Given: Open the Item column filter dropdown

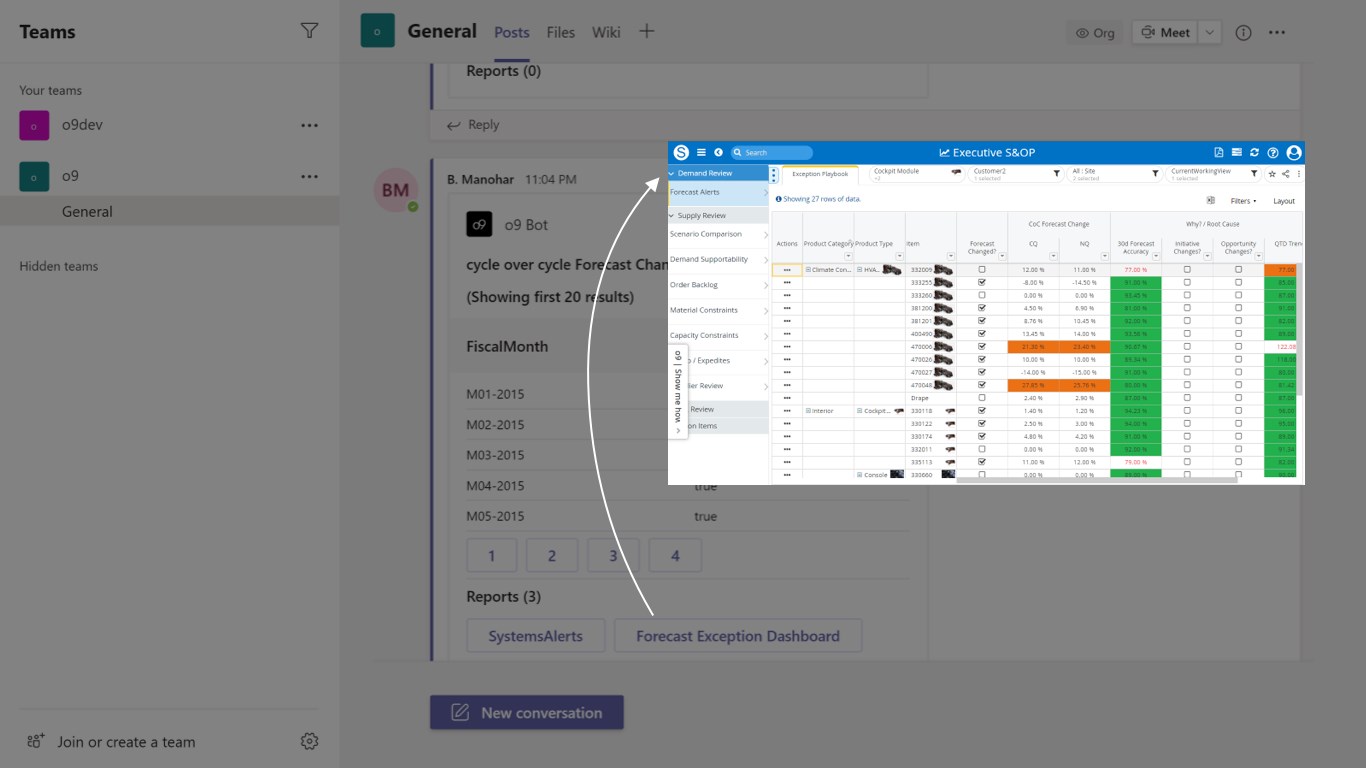Looking at the screenshot, I should 950,256.
